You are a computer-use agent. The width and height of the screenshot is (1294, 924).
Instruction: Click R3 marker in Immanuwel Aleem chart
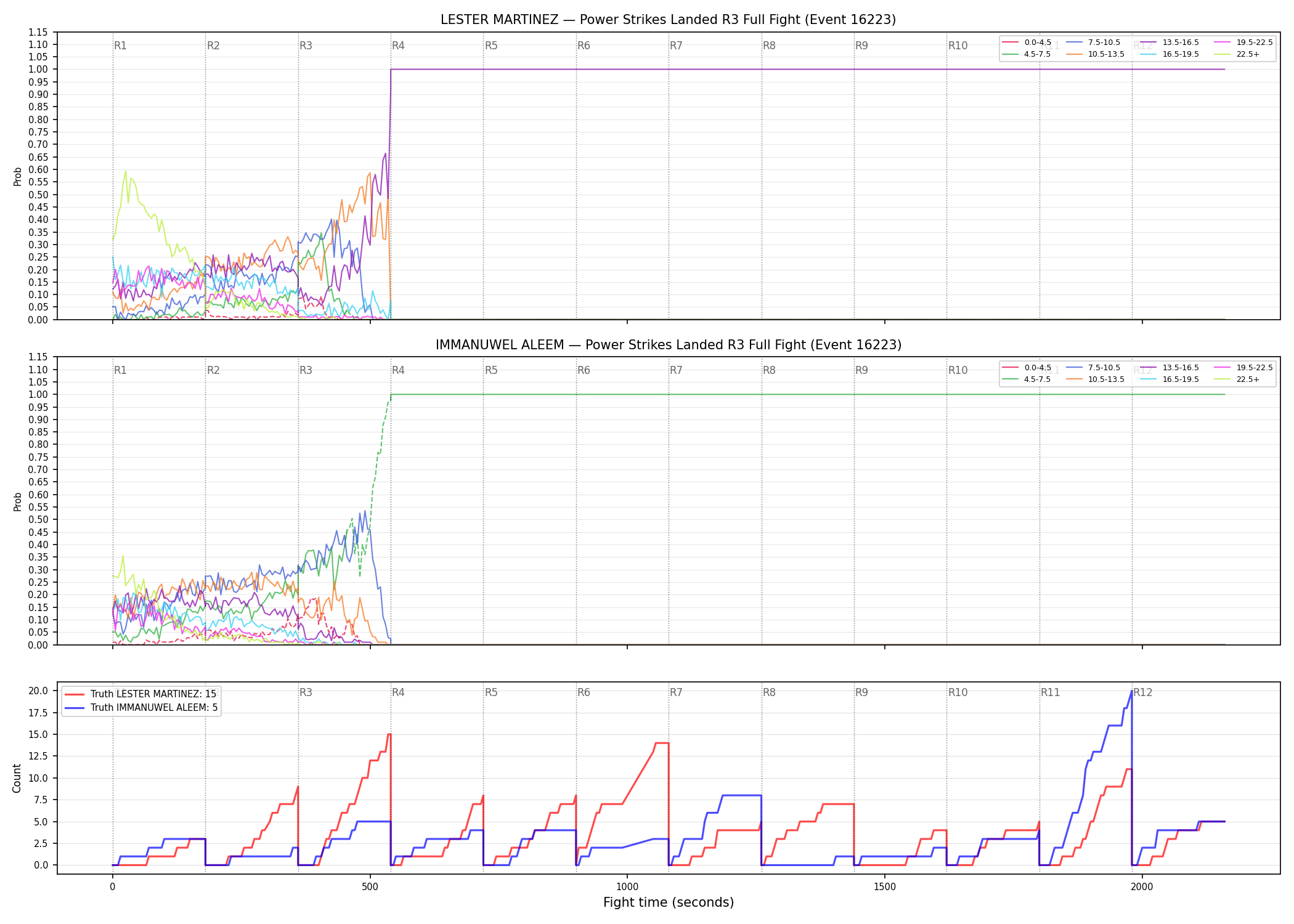coord(306,370)
